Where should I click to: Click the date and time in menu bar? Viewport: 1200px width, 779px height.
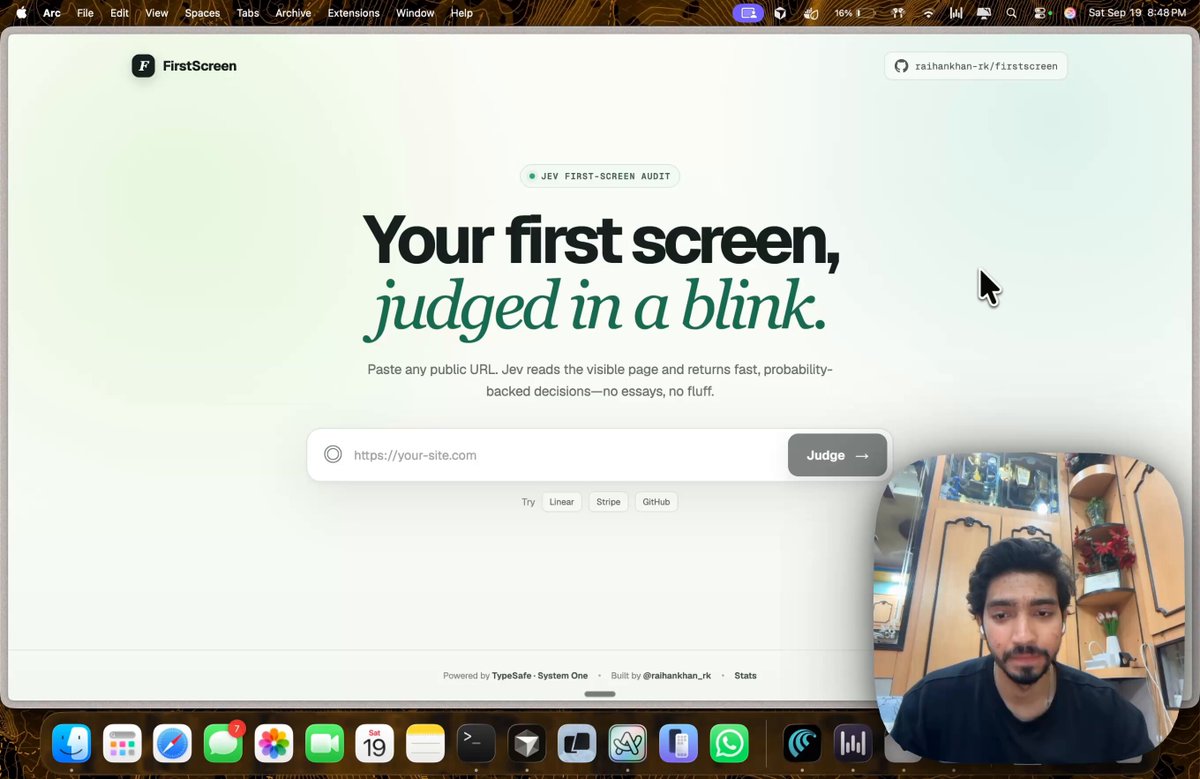point(1137,13)
